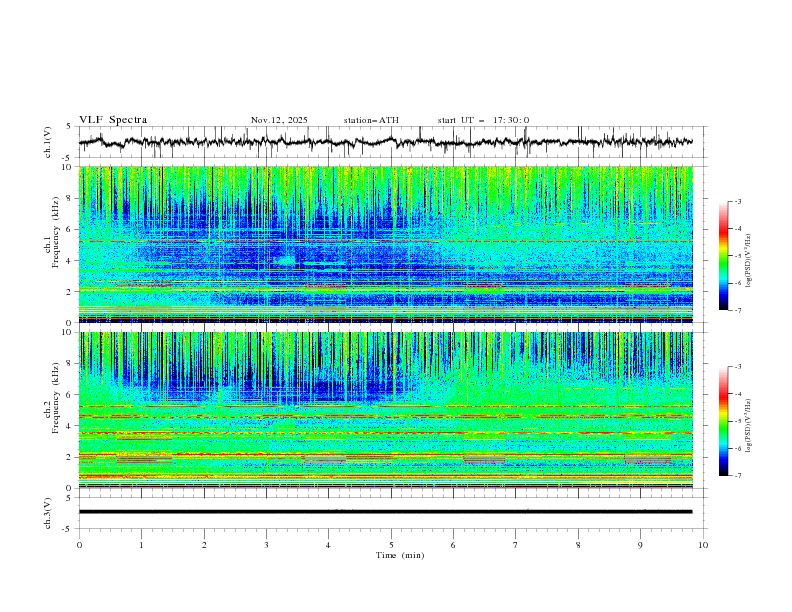Click the "-5" volt tick on ch.3 waveform axis
The width and height of the screenshot is (792, 612).
(x=68, y=529)
